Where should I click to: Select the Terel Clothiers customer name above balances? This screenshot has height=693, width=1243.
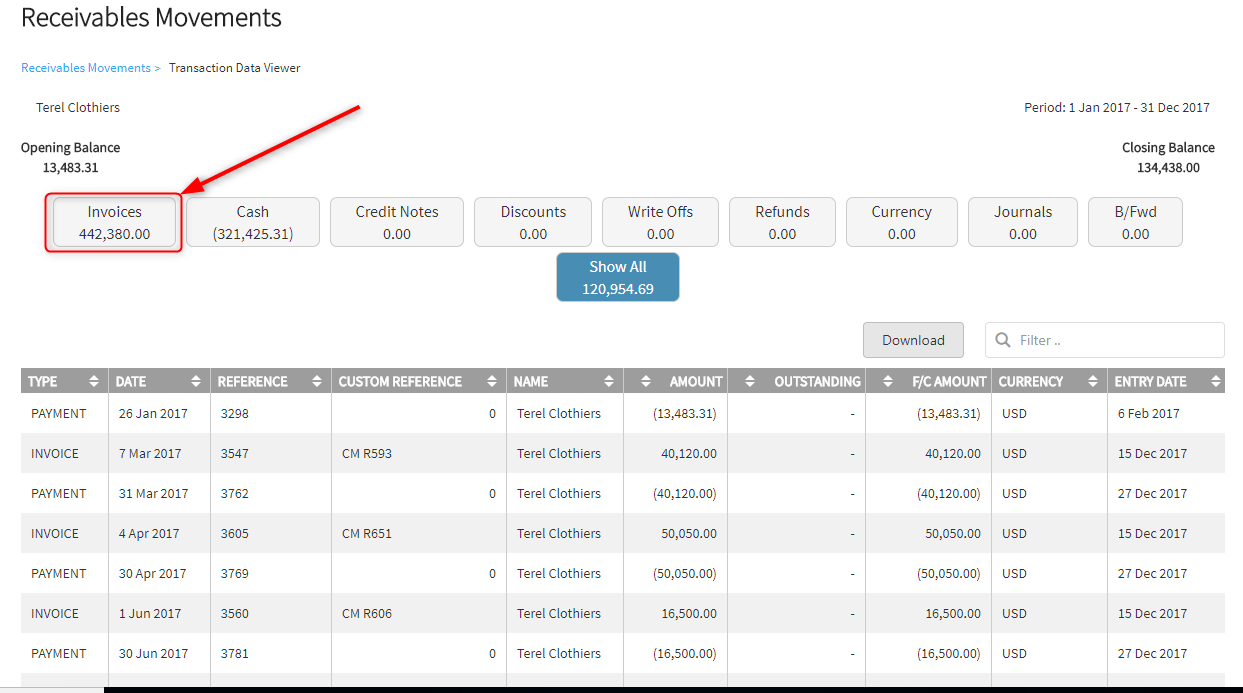(x=78, y=107)
